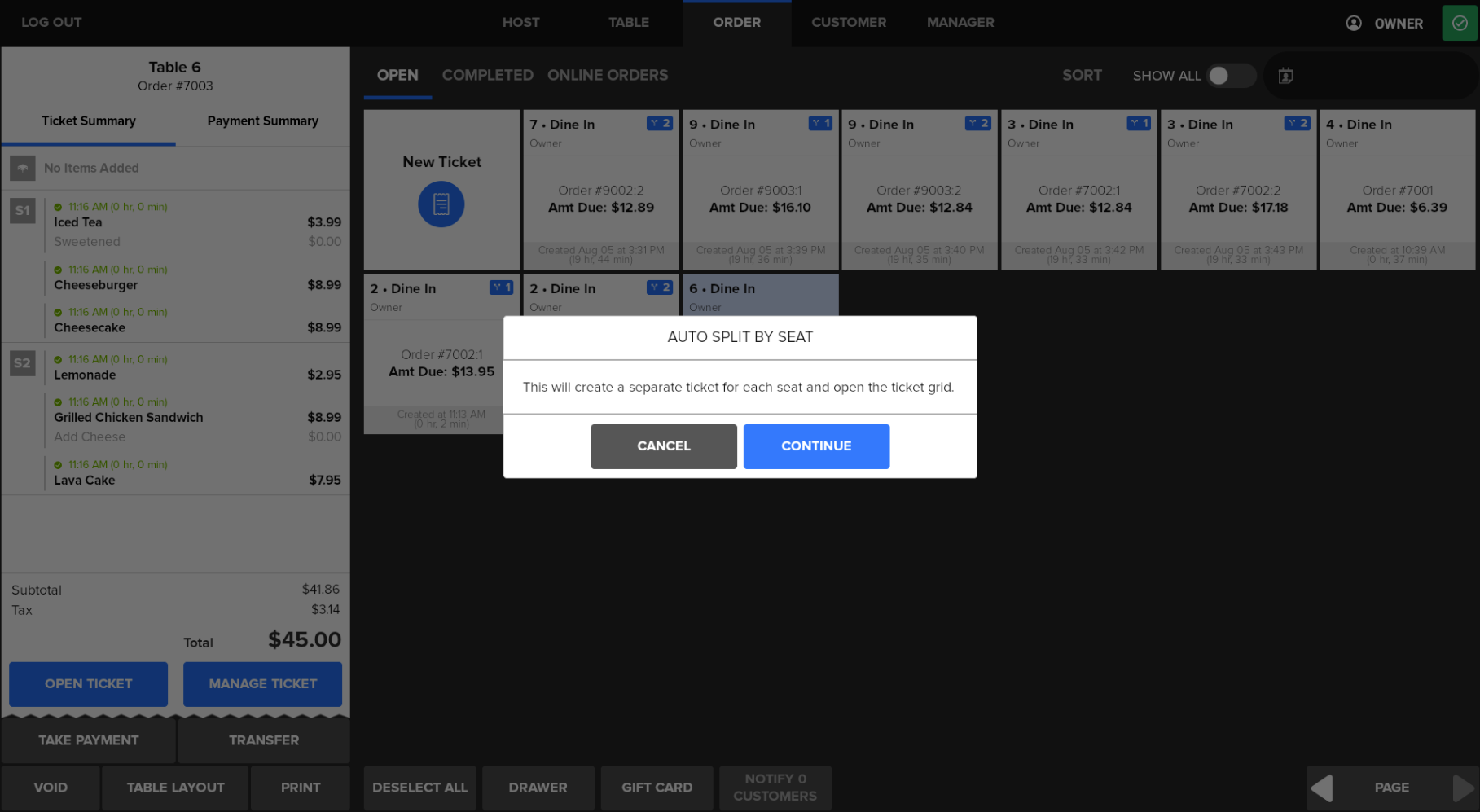Click the green status dot for Cheeseburger
Viewport: 1480px width, 812px height.
click(x=58, y=270)
